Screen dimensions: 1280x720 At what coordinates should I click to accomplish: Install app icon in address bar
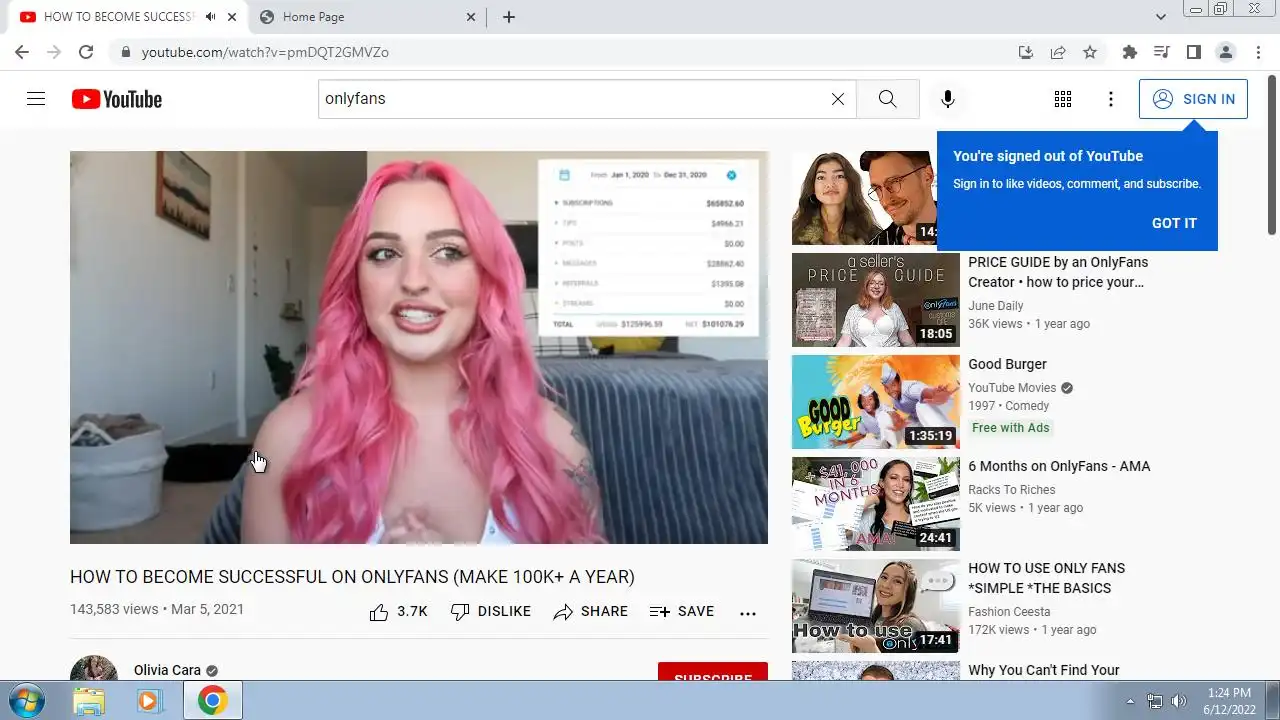pyautogui.click(x=1025, y=52)
